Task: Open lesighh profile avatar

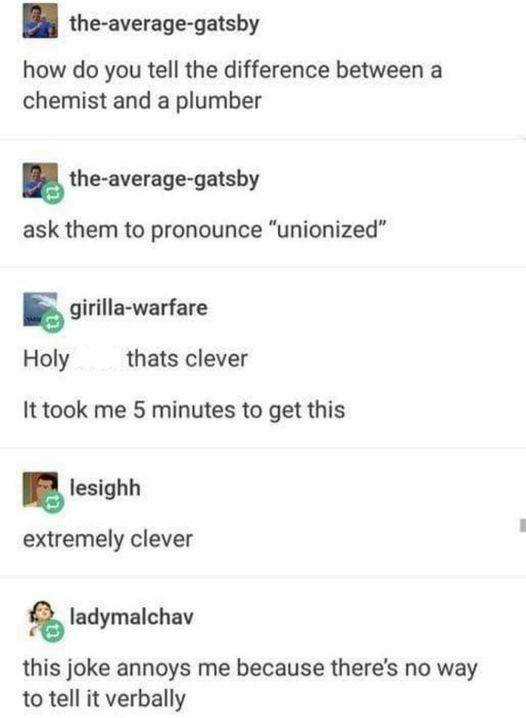Action: 40,490
